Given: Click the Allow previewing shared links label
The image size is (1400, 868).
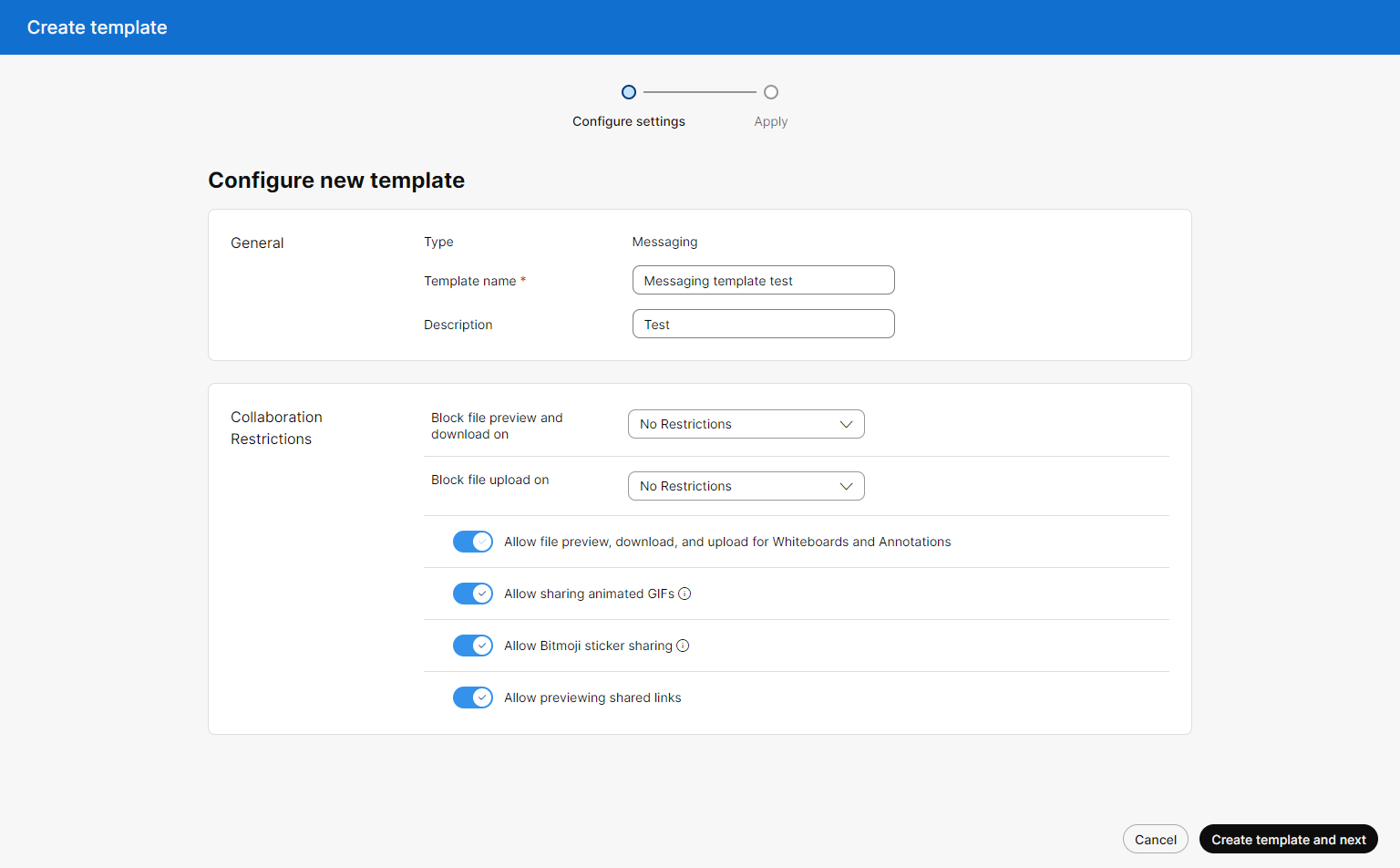Looking at the screenshot, I should pyautogui.click(x=592, y=697).
